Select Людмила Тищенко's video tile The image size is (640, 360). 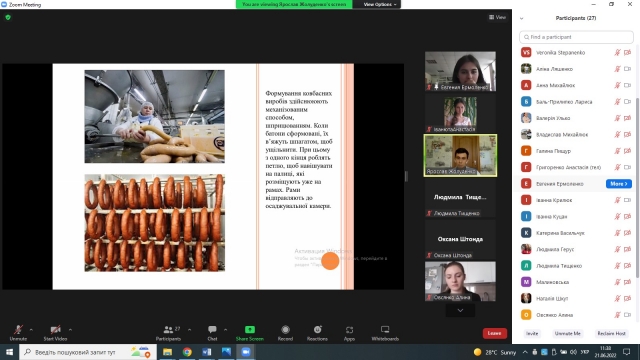pos(460,197)
